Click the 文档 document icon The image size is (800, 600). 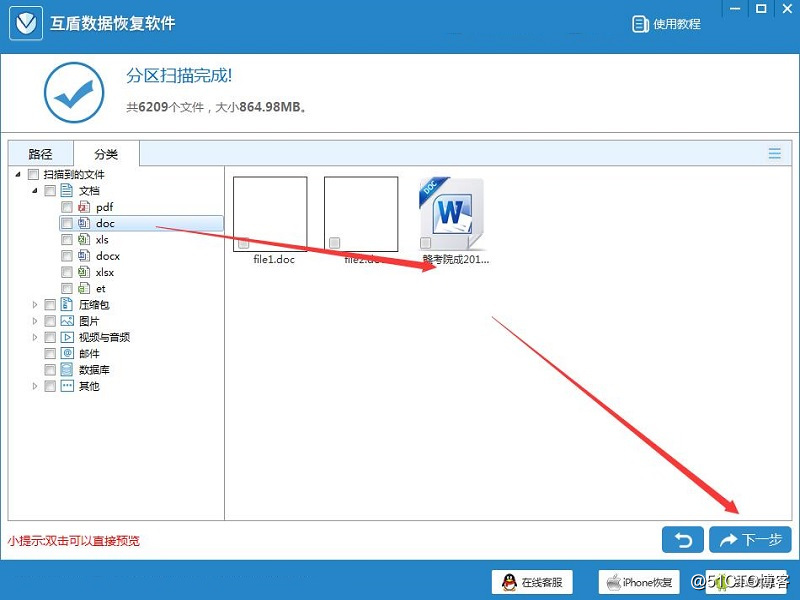point(67,190)
